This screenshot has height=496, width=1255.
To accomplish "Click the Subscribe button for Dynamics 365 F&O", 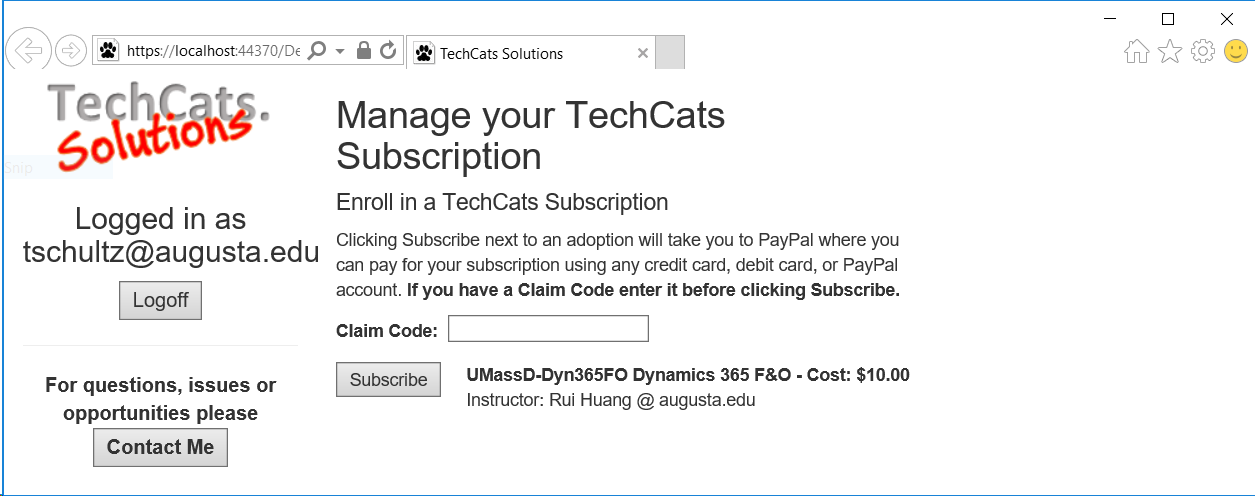I will point(388,380).
